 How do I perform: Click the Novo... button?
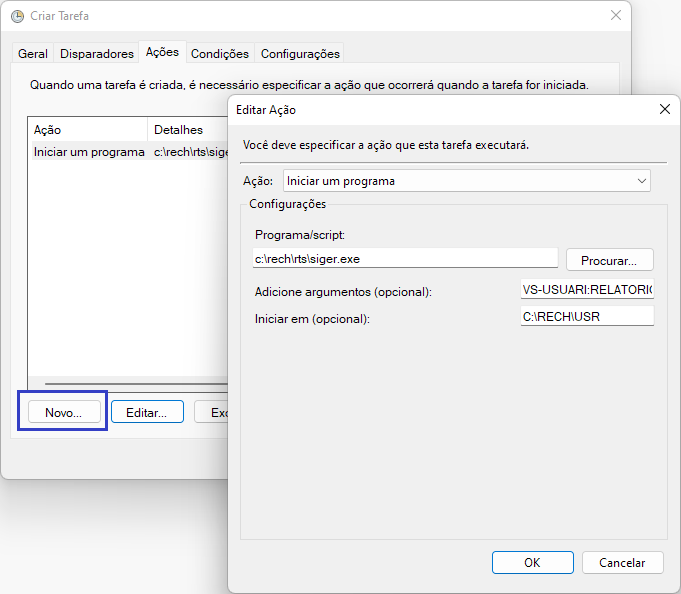pos(64,412)
